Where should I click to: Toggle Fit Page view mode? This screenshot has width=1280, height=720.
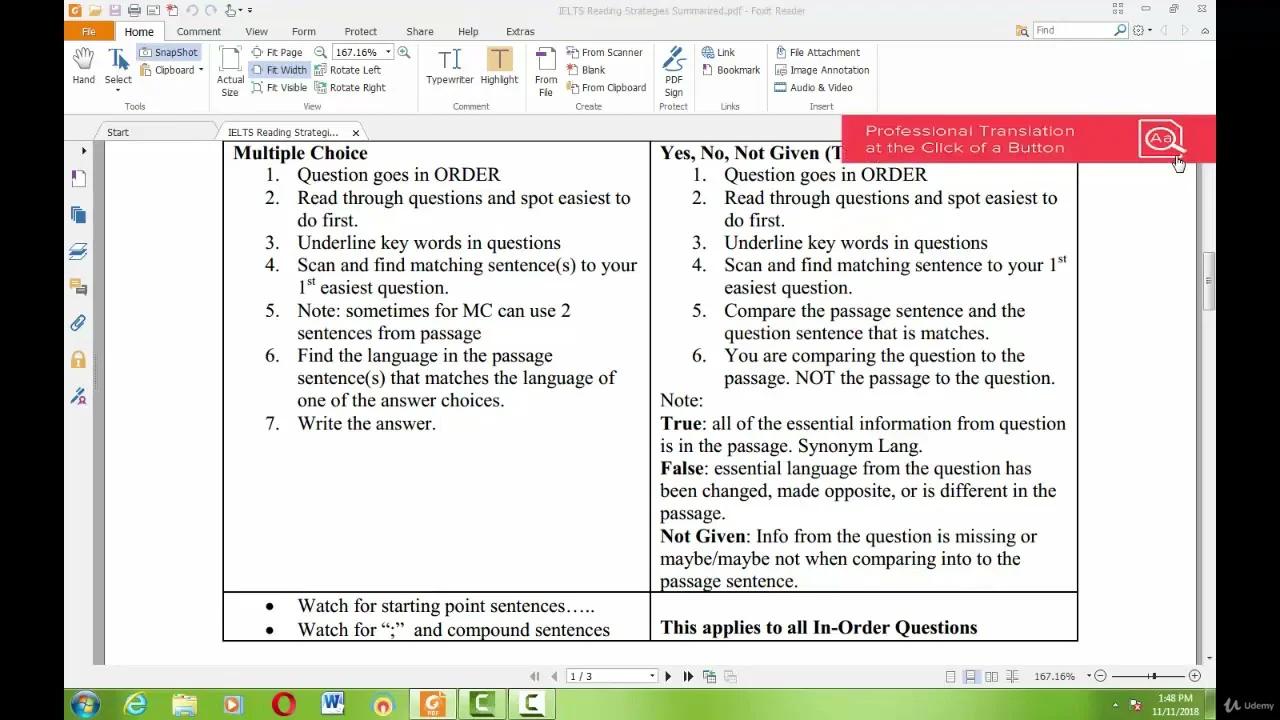click(x=277, y=52)
